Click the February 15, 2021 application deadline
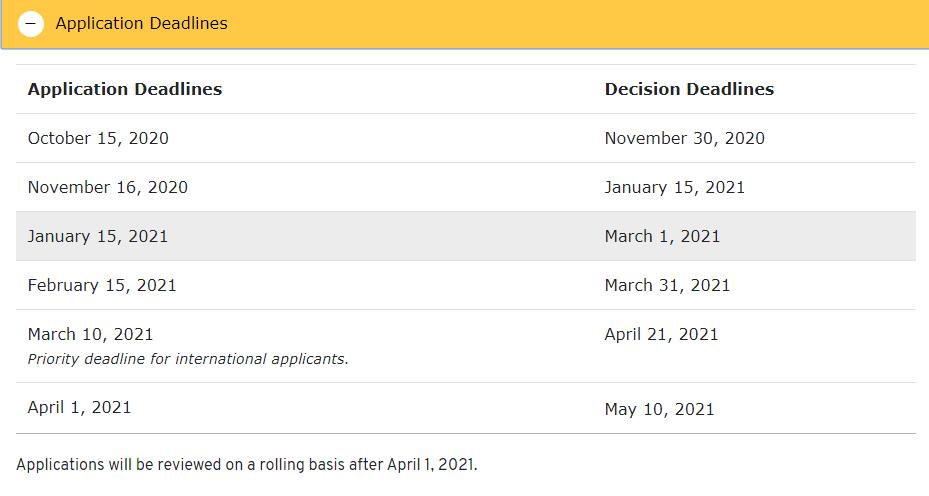Screen dimensions: 929x496 pyautogui.click(x=102, y=285)
